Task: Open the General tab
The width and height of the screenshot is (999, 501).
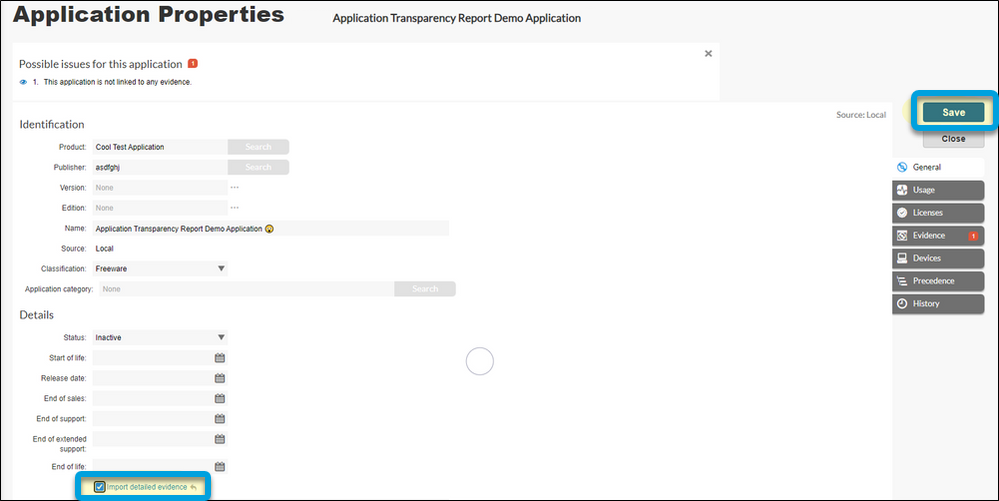Action: point(938,167)
